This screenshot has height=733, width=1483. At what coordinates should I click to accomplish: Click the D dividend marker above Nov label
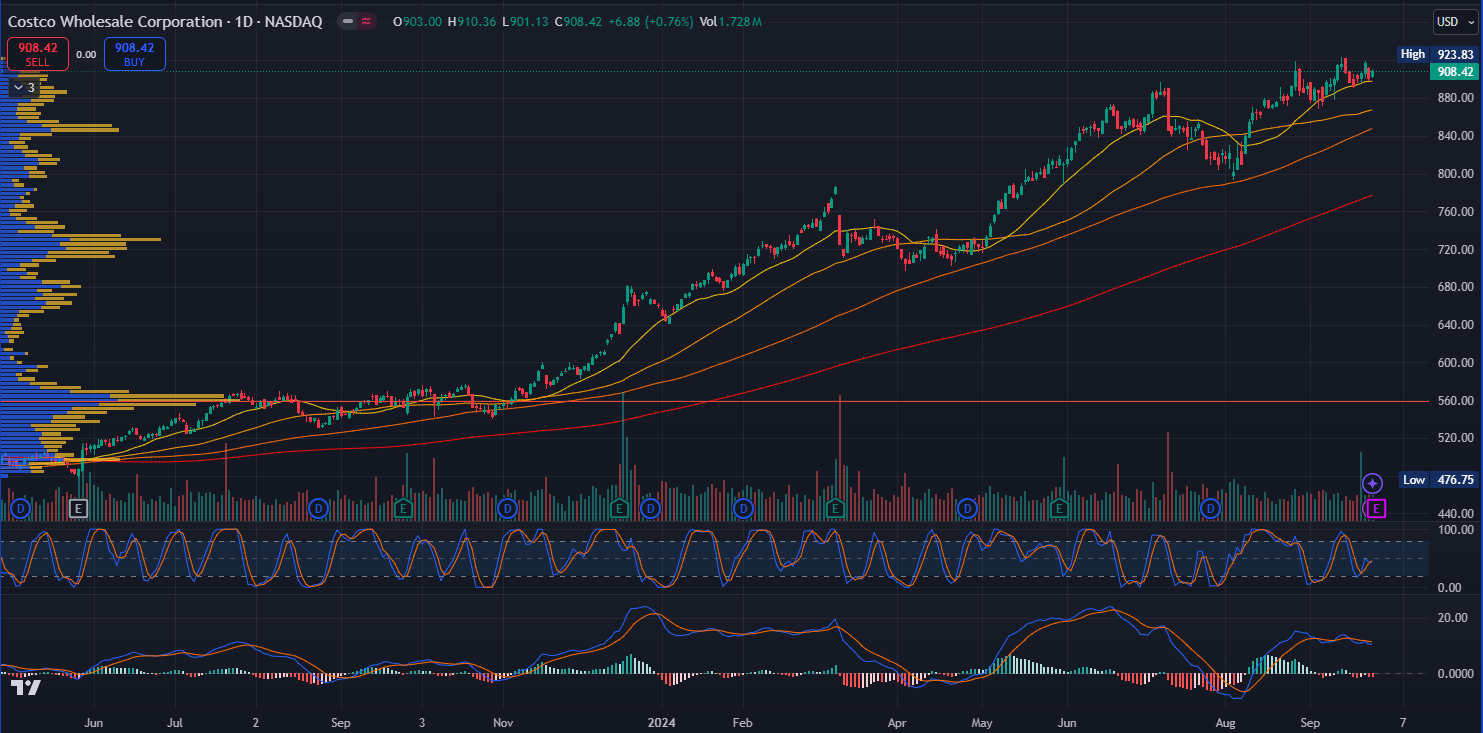pyautogui.click(x=508, y=509)
